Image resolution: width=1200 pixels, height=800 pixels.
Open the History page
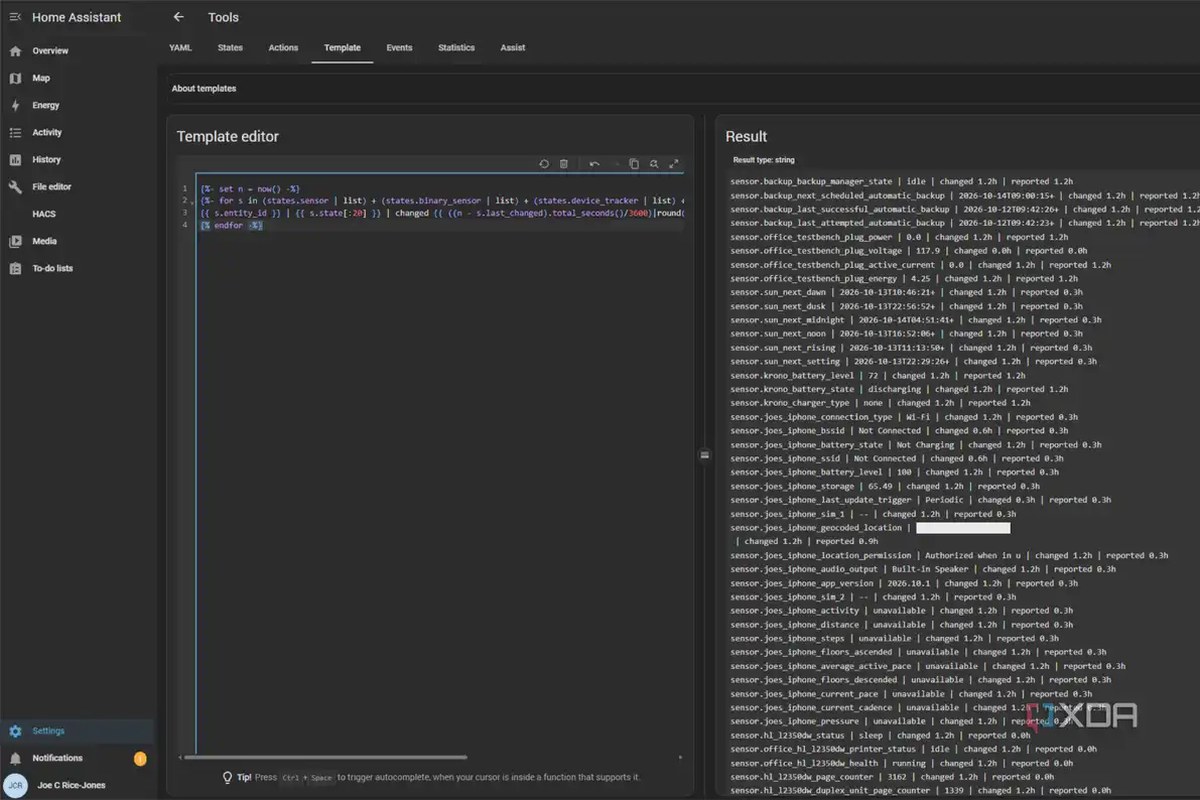(78, 159)
